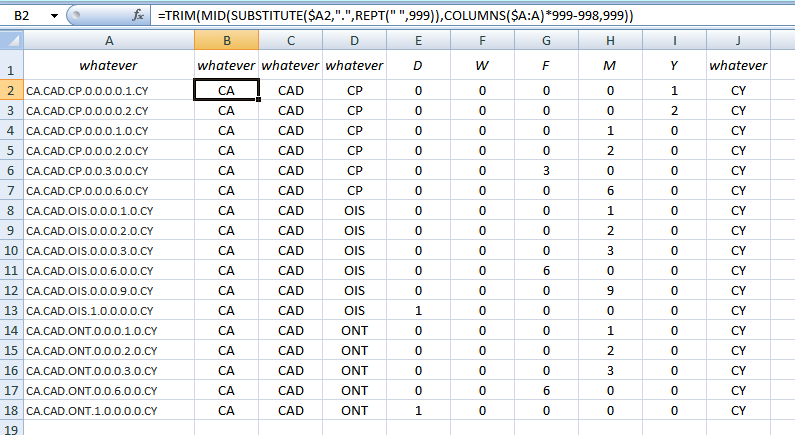This screenshot has width=795, height=435.
Task: Click cell J2 containing CY
Action: (738, 91)
